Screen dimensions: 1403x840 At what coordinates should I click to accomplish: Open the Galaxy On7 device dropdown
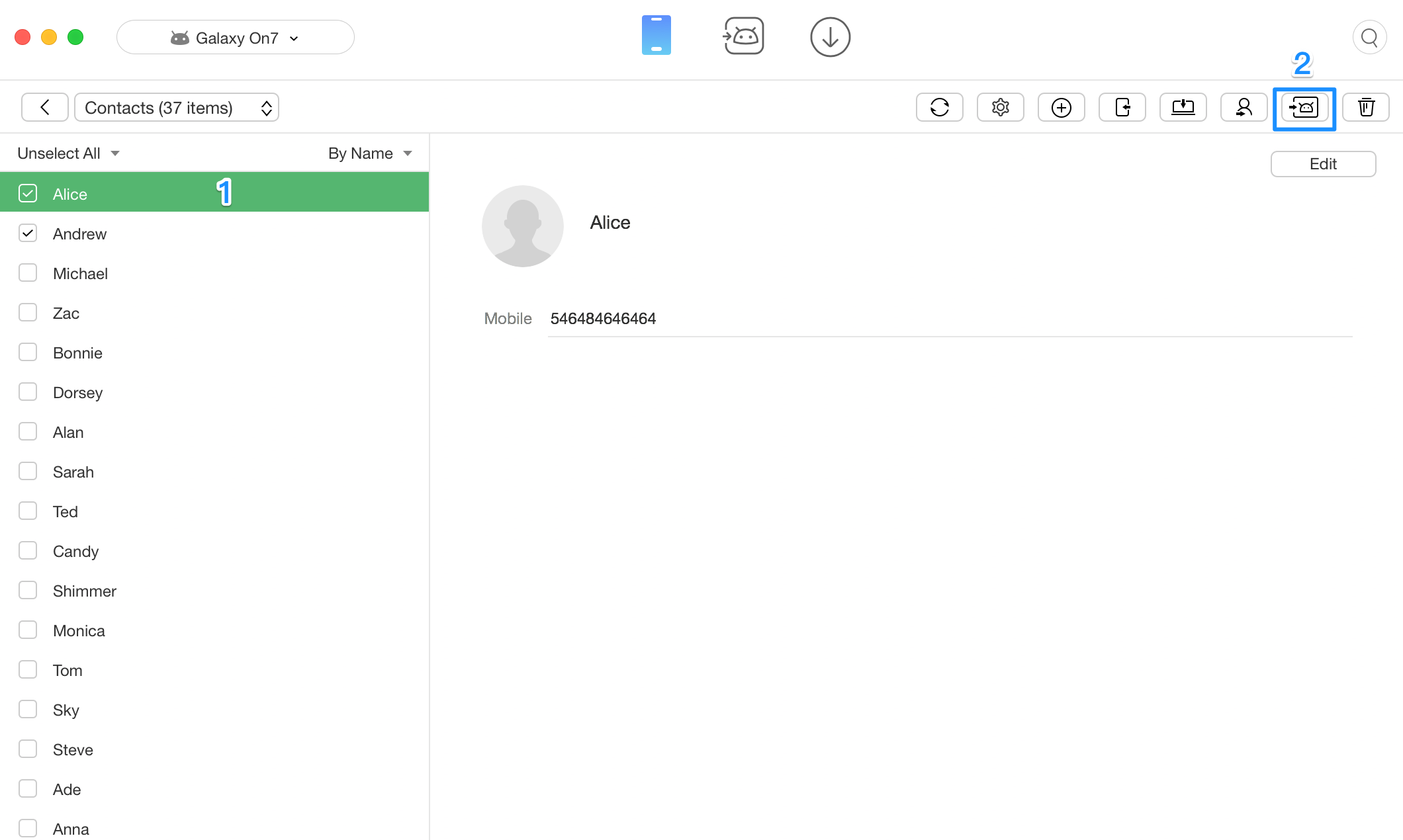236,37
